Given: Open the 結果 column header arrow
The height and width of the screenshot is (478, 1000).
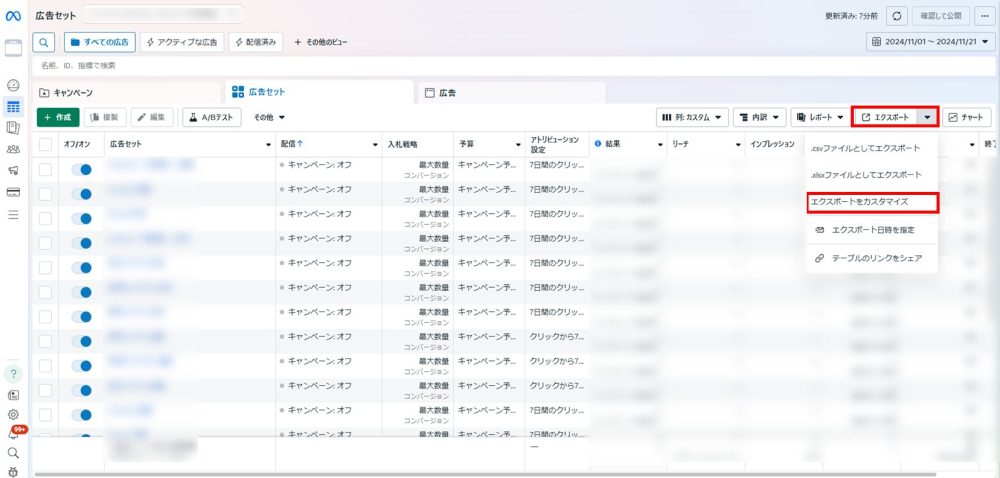Looking at the screenshot, I should [660, 145].
